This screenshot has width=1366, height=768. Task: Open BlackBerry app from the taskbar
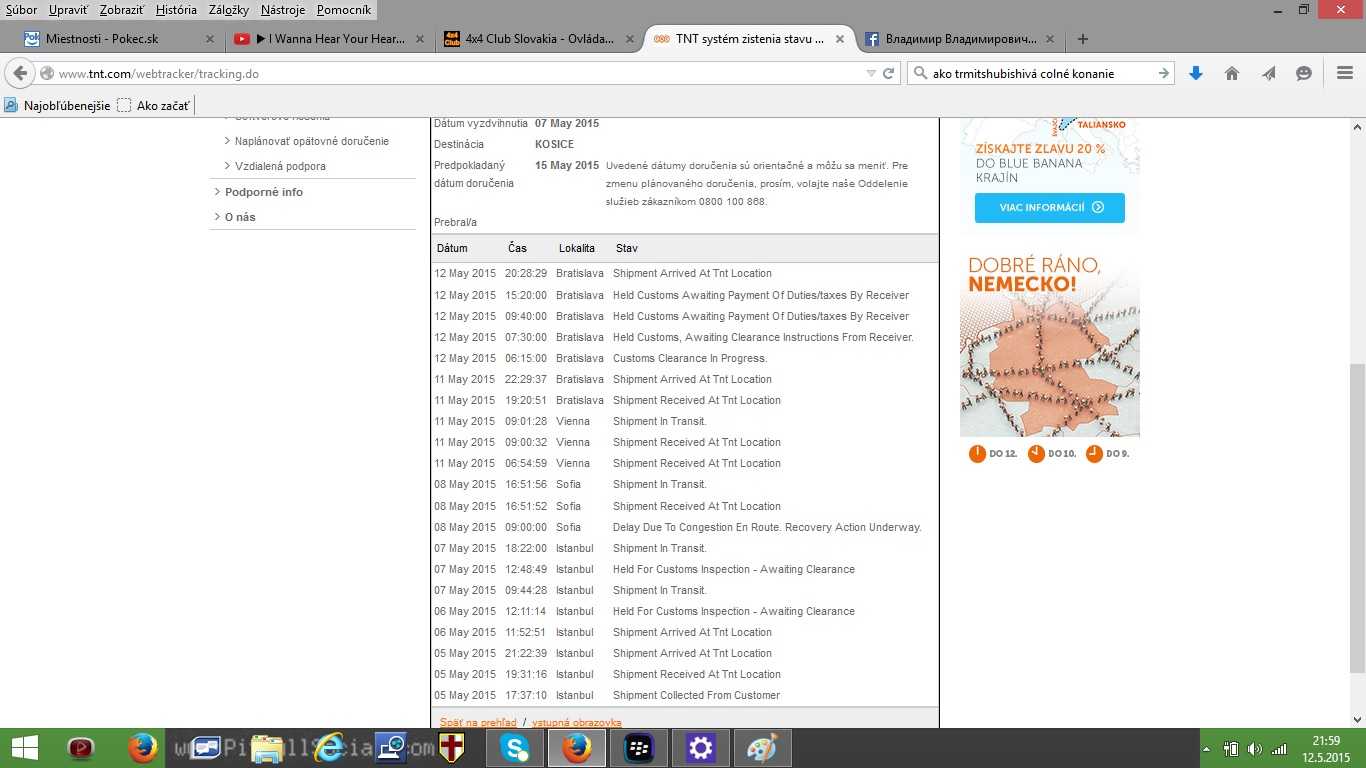coord(639,748)
